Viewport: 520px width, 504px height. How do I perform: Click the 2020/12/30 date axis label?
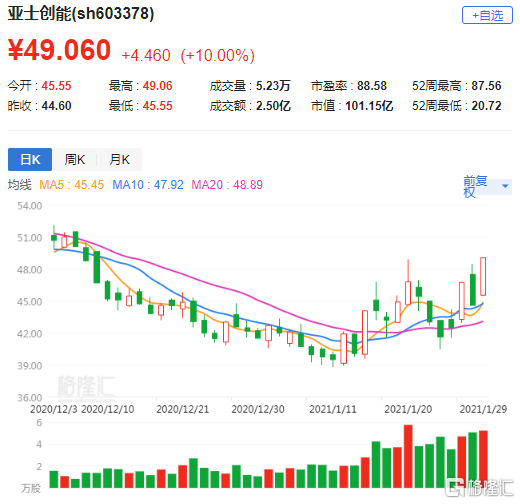(258, 409)
